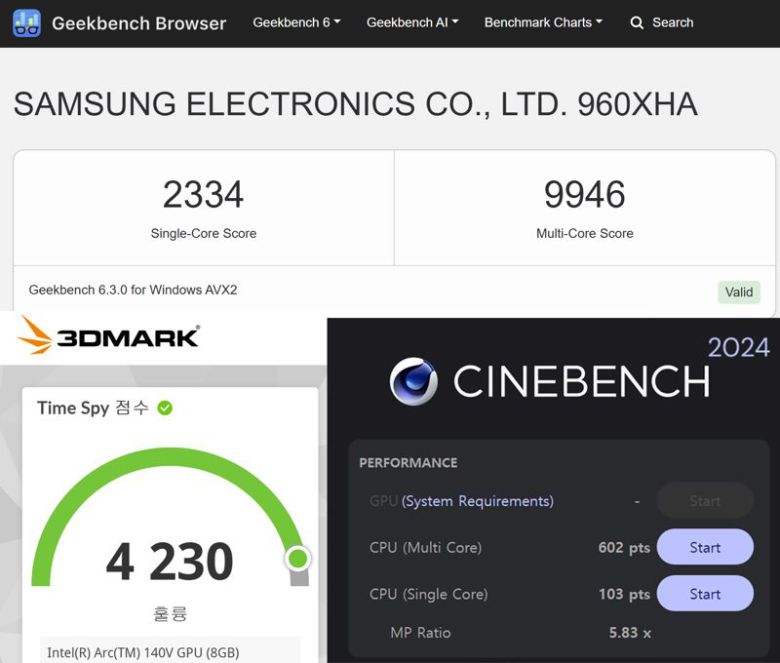Viewport: 780px width, 663px height.
Task: Click the disabled GPU Start button
Action: [704, 501]
